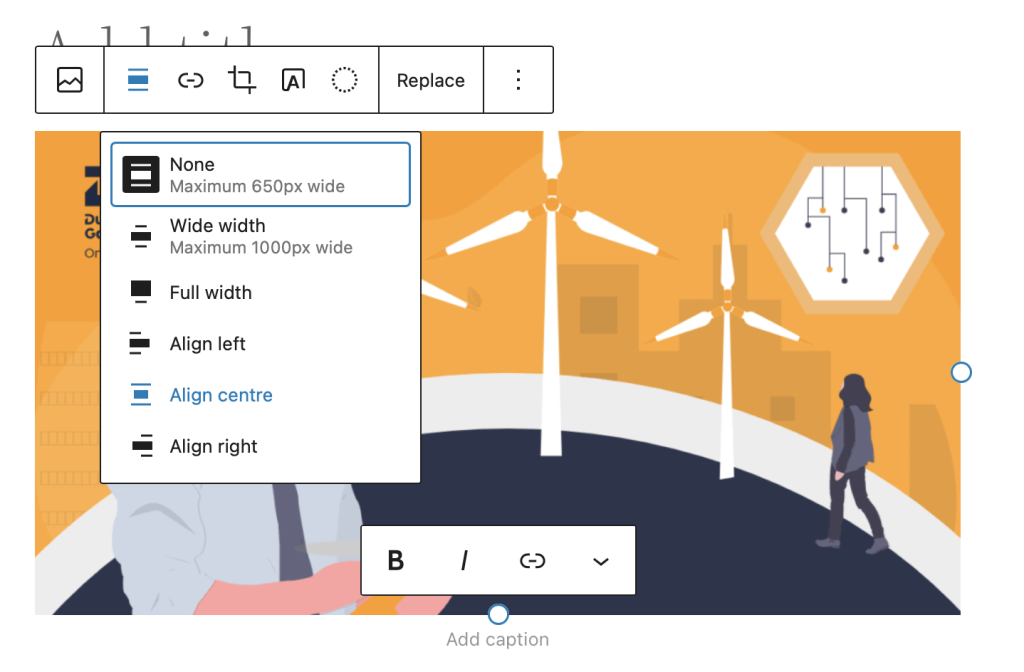Select Full width alignment
Screen dimensions: 1024x672
(210, 292)
